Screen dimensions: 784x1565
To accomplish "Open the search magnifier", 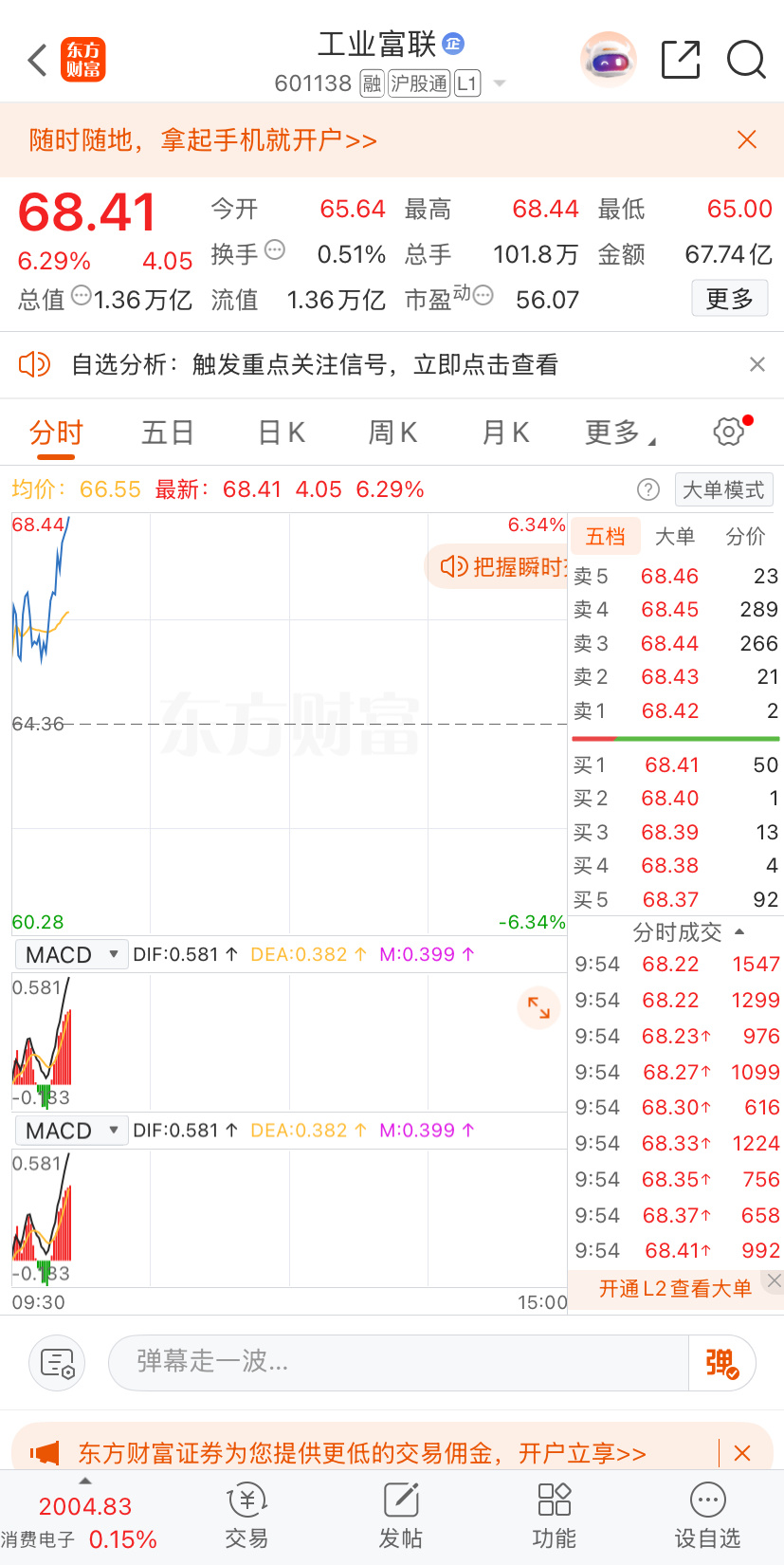I will (x=746, y=60).
